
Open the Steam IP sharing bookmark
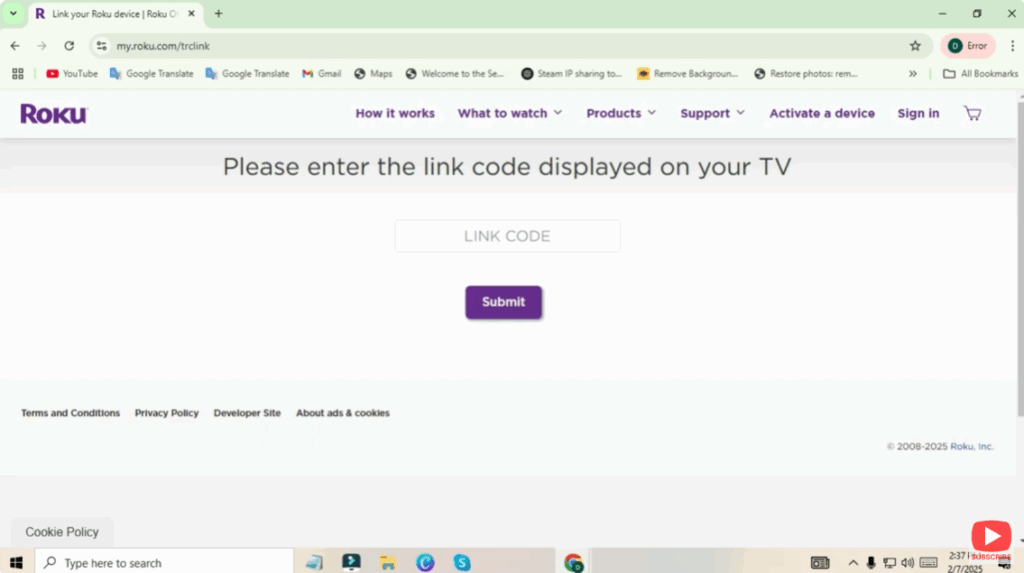tap(571, 74)
